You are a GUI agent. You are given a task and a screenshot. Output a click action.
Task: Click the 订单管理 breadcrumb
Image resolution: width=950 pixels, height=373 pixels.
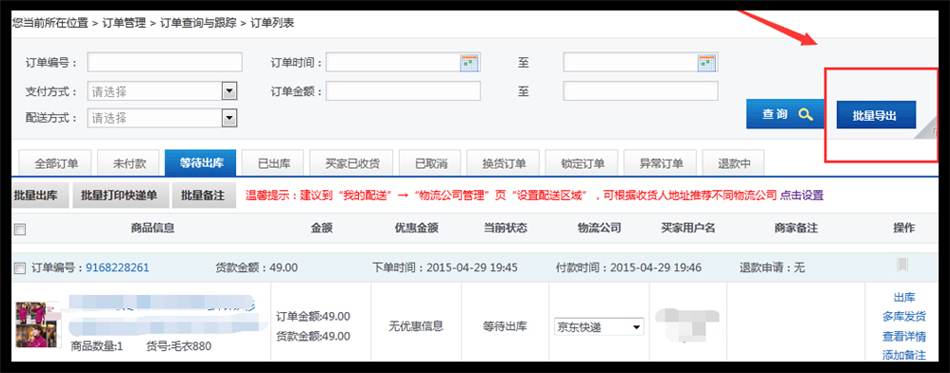(124, 24)
